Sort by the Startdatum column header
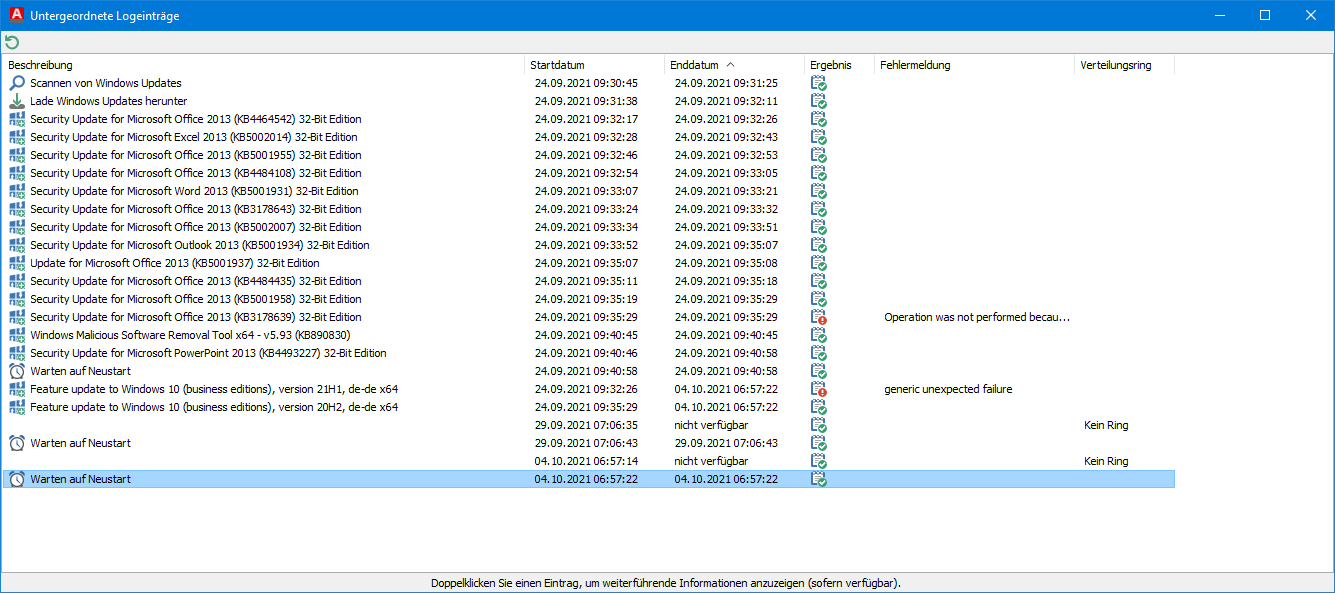Image resolution: width=1335 pixels, height=593 pixels. (595, 65)
